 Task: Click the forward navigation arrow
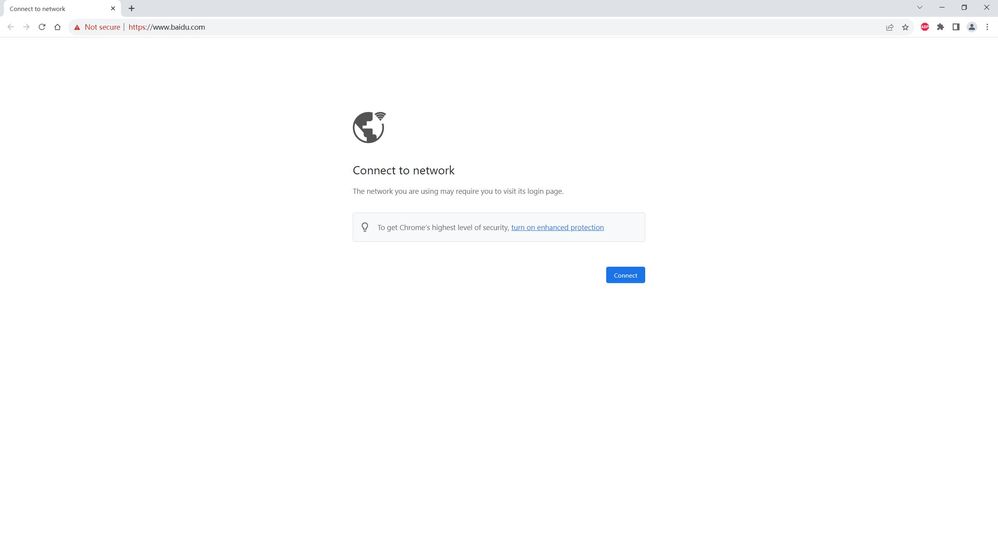coord(26,27)
